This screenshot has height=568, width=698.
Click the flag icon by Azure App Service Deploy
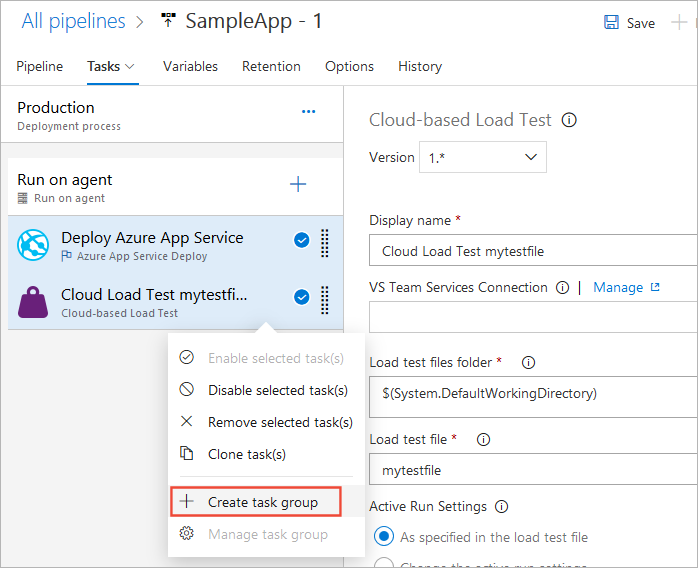pyautogui.click(x=66, y=256)
